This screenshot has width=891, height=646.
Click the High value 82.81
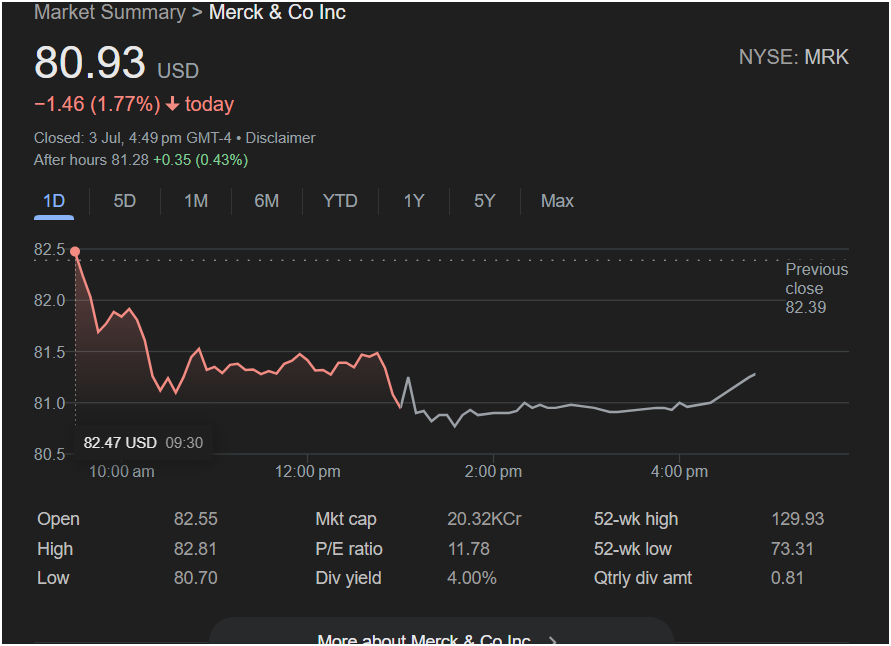(x=195, y=549)
